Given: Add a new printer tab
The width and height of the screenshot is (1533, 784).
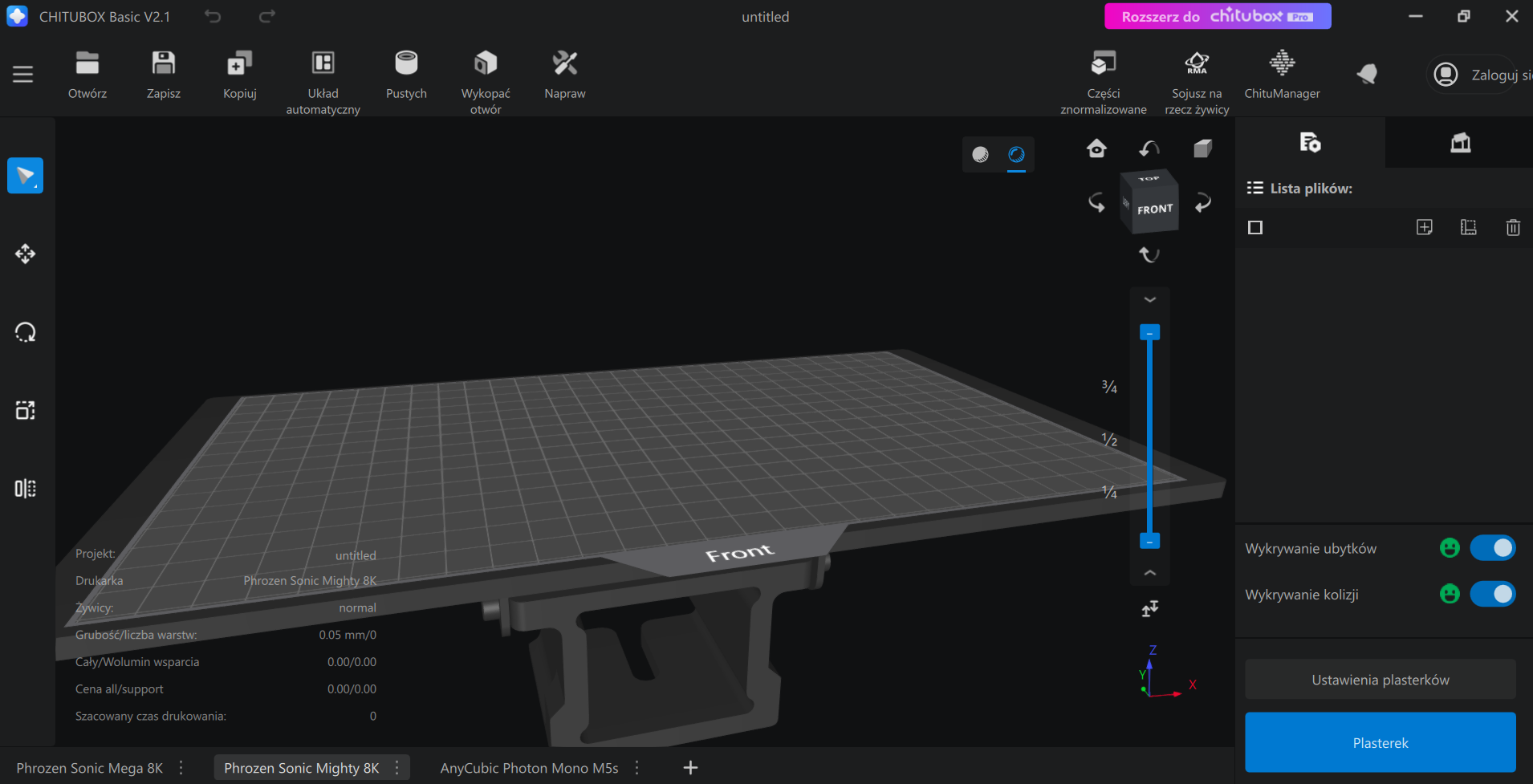Looking at the screenshot, I should [690, 768].
